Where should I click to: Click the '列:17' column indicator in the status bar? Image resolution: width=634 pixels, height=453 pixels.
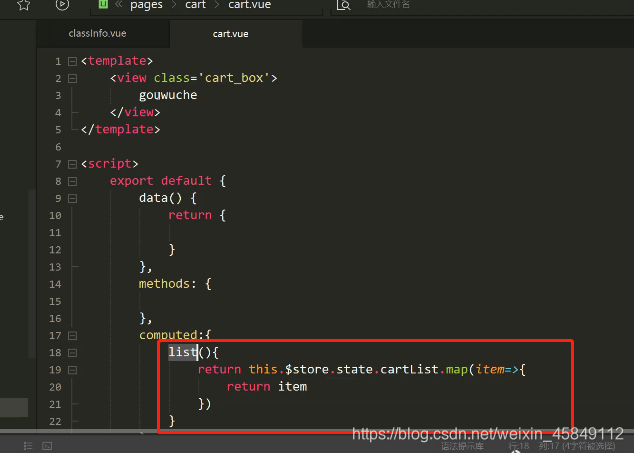pos(549,447)
